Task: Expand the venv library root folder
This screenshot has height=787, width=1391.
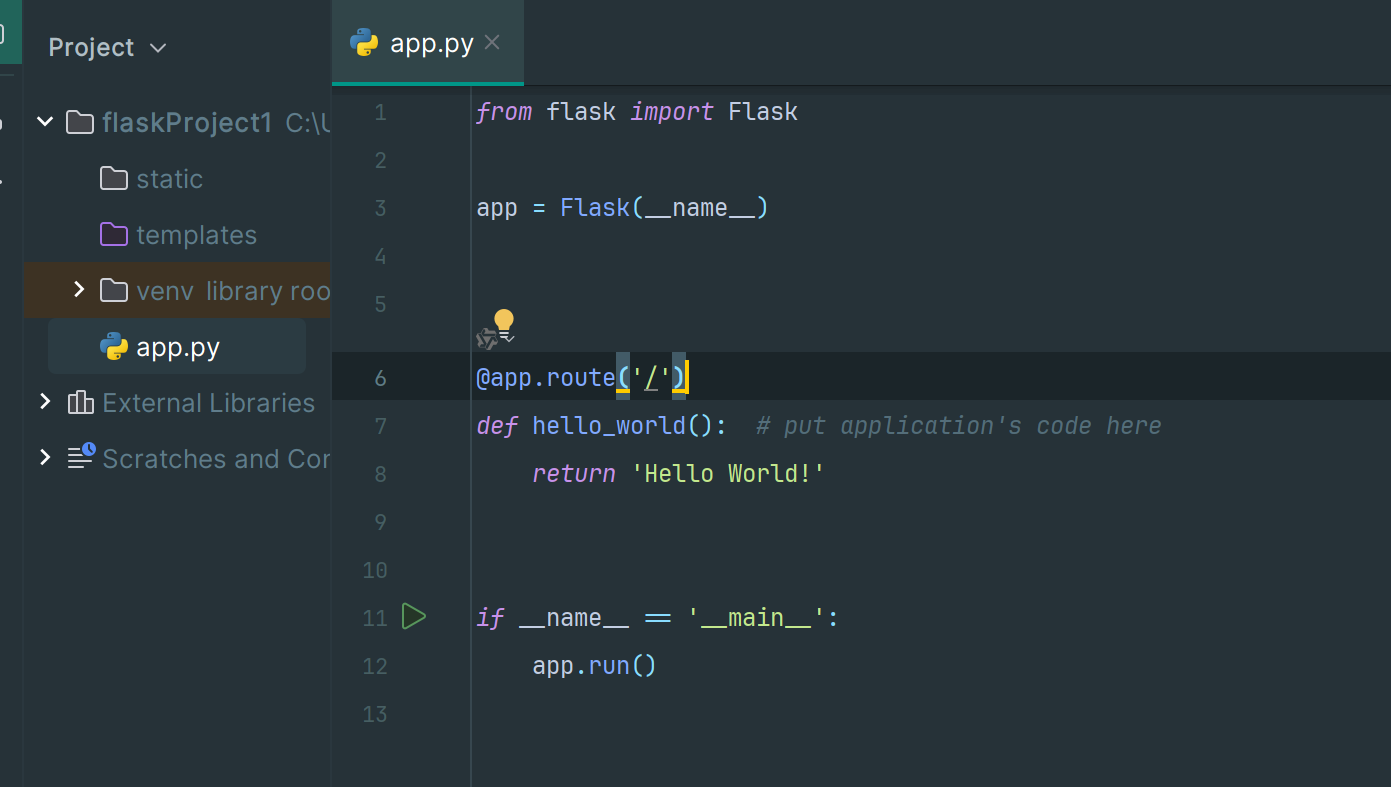Action: click(79, 290)
